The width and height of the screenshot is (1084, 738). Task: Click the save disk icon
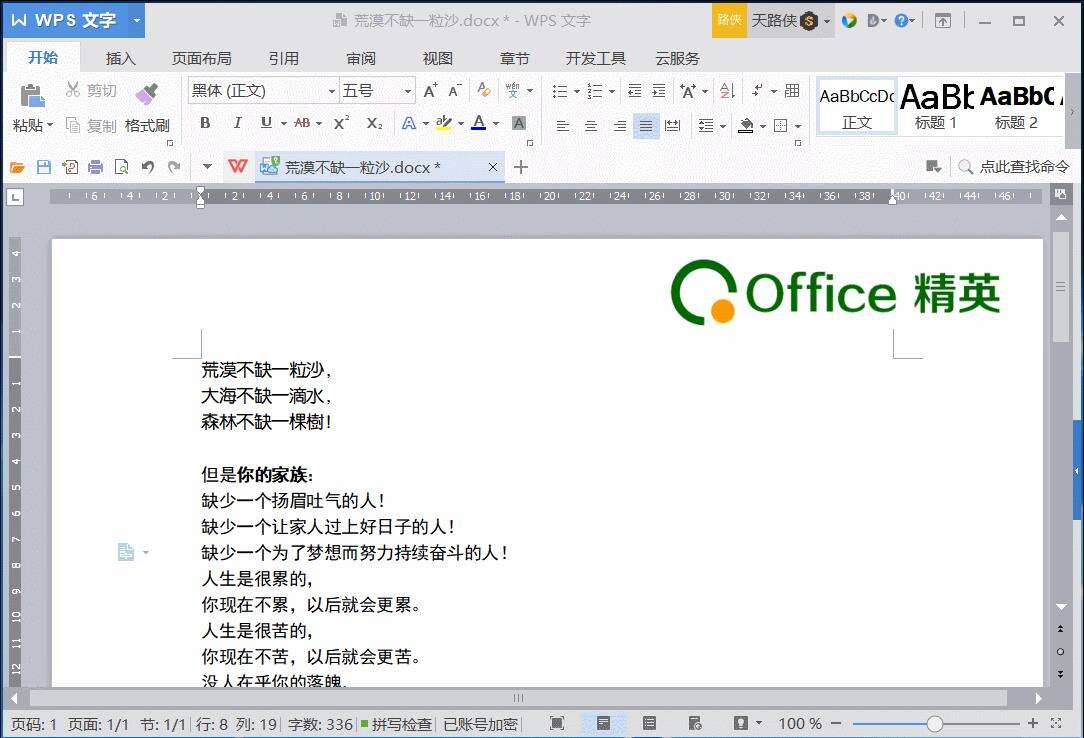44,167
